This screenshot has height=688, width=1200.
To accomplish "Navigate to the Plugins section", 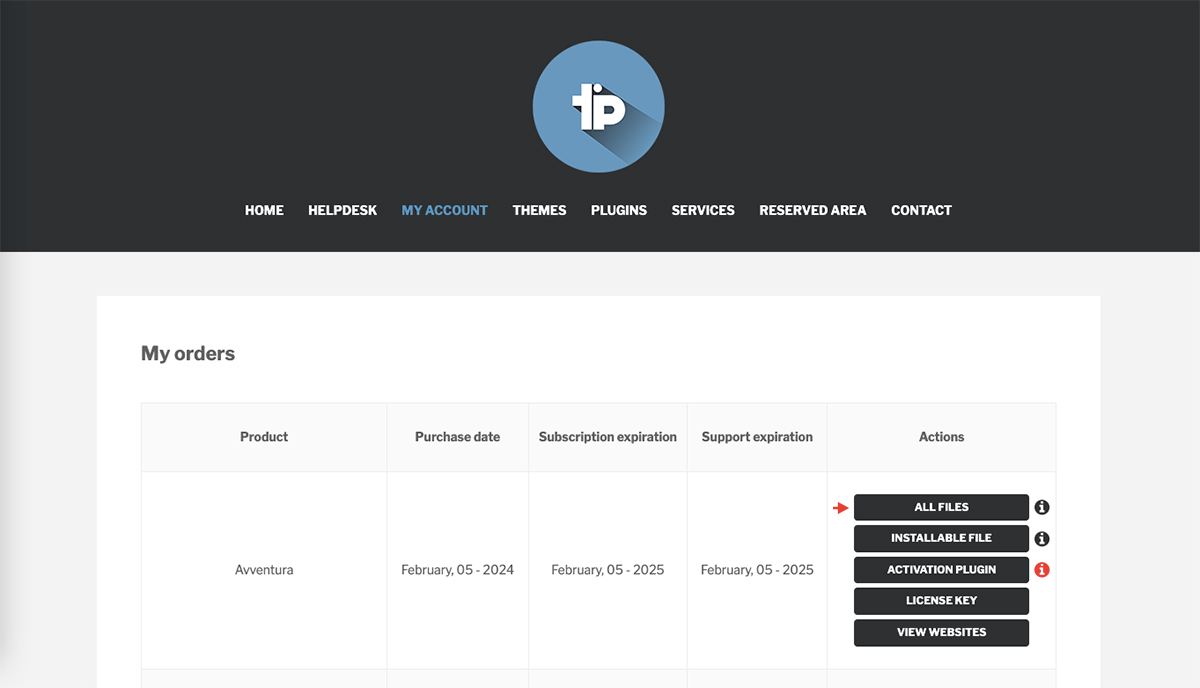I will tap(618, 210).
